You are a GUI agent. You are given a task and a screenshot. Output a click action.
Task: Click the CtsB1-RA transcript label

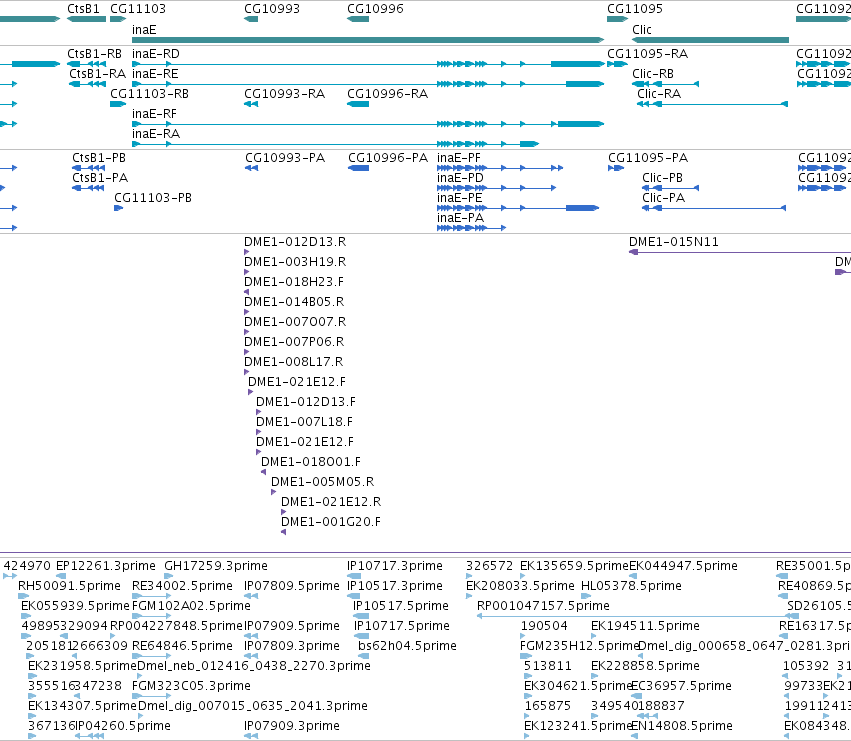coord(97,74)
